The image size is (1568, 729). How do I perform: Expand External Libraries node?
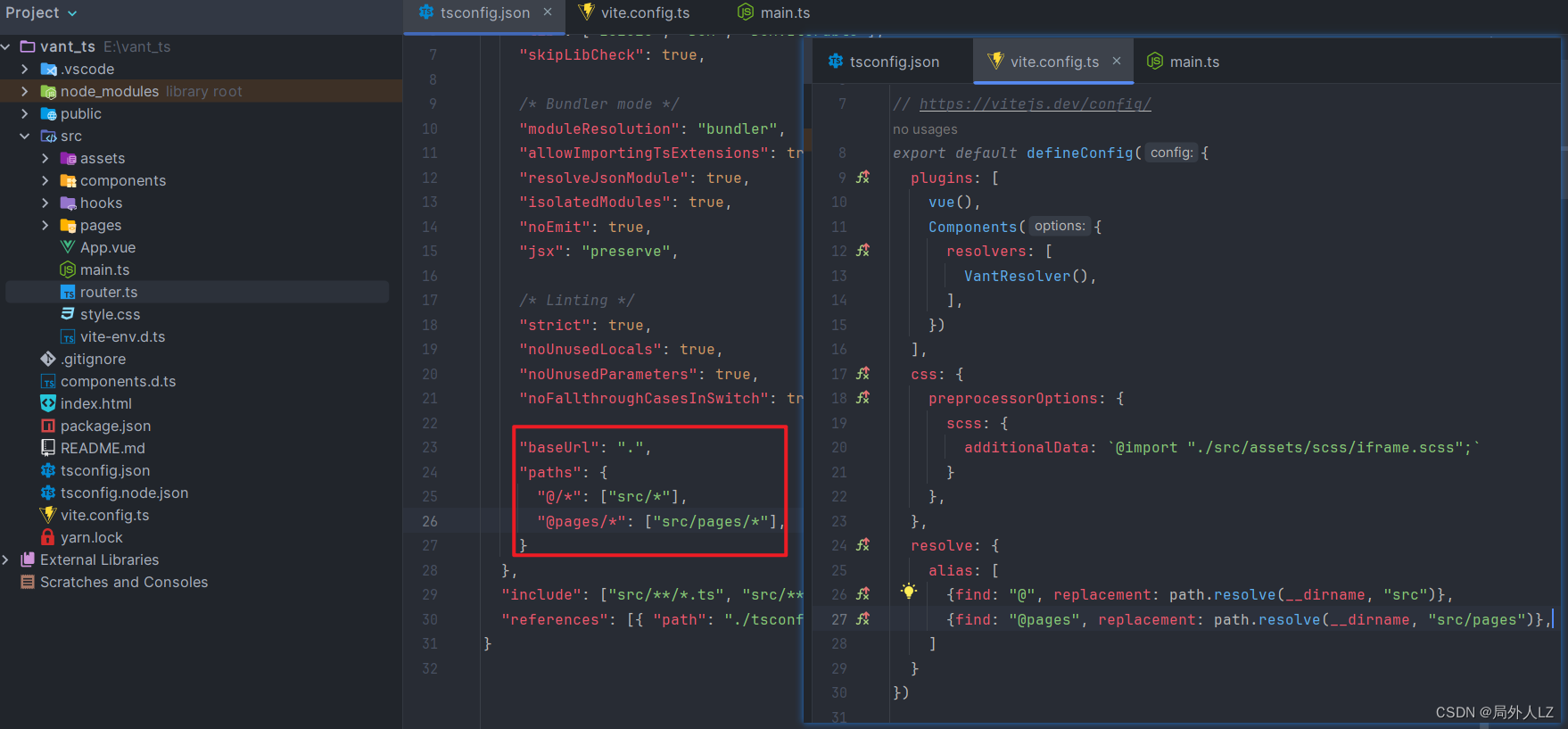(x=6, y=559)
